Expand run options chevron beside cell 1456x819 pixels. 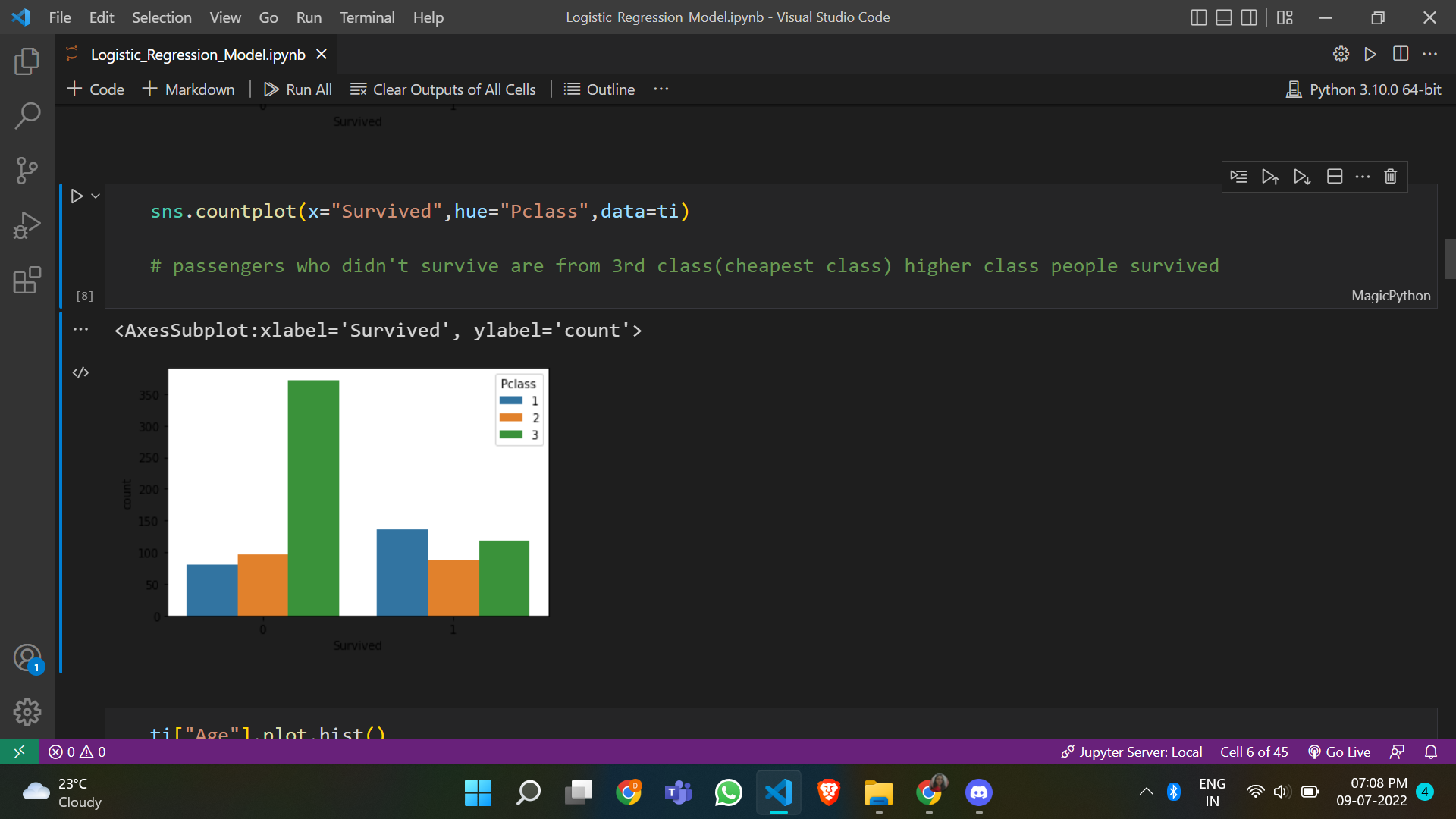click(96, 196)
